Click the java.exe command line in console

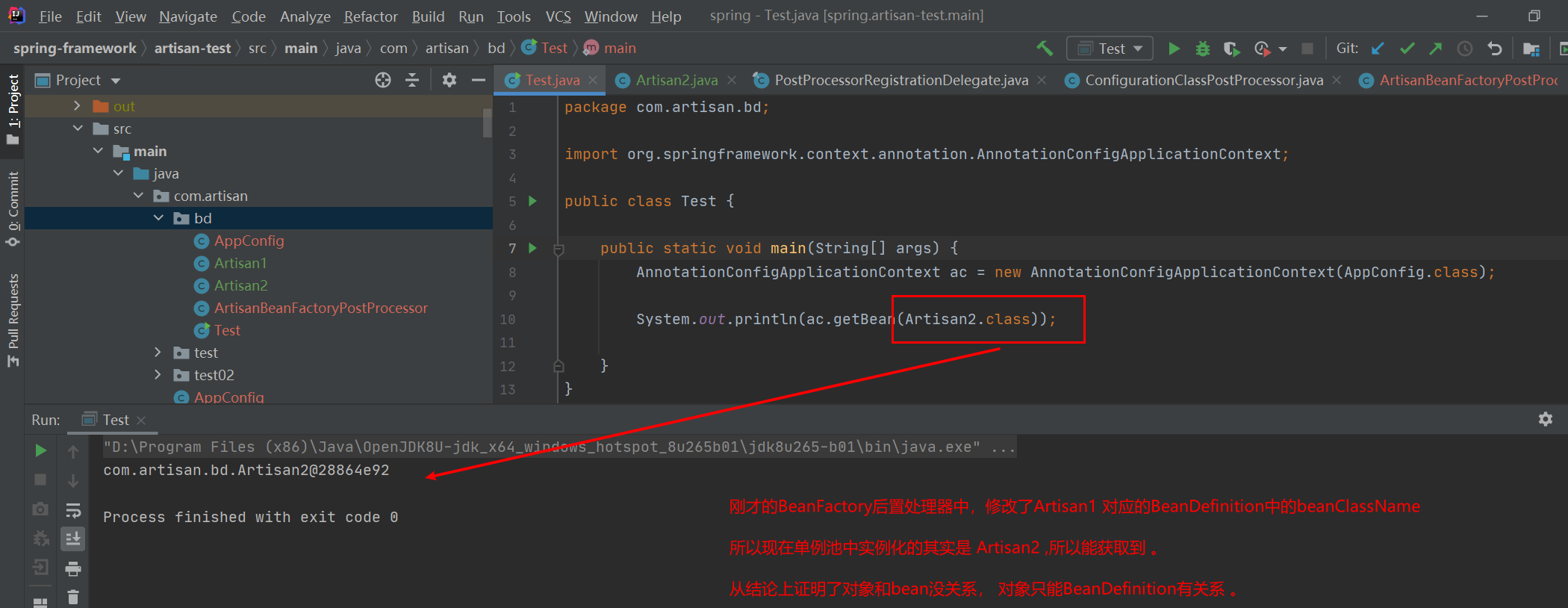coord(559,447)
